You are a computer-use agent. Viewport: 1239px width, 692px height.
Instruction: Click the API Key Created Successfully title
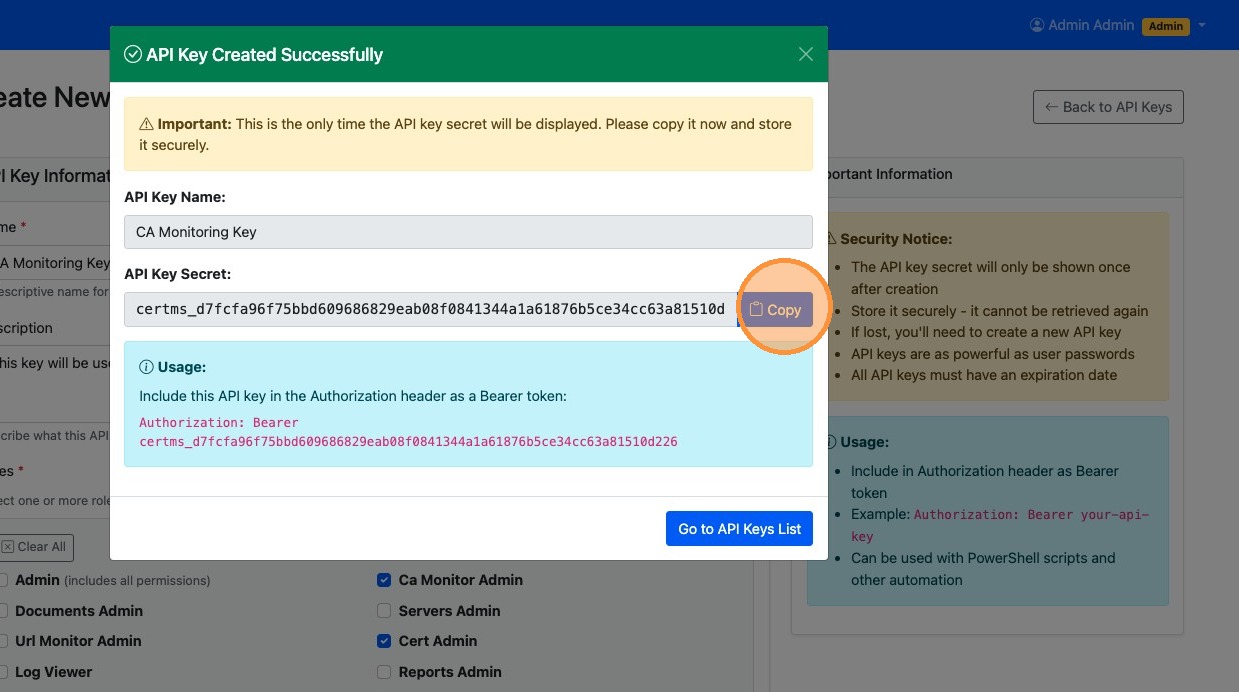264,54
